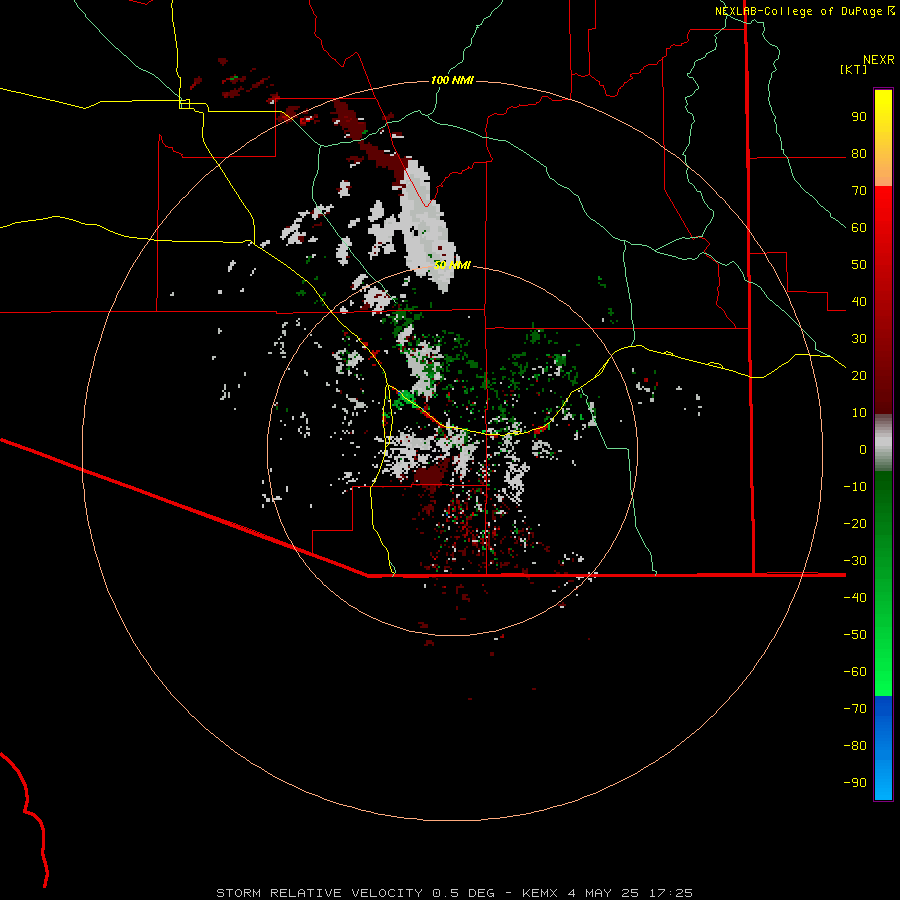The image size is (900, 900).
Task: Click the NEXLAB-College of DuPage title text
Action: (798, 11)
